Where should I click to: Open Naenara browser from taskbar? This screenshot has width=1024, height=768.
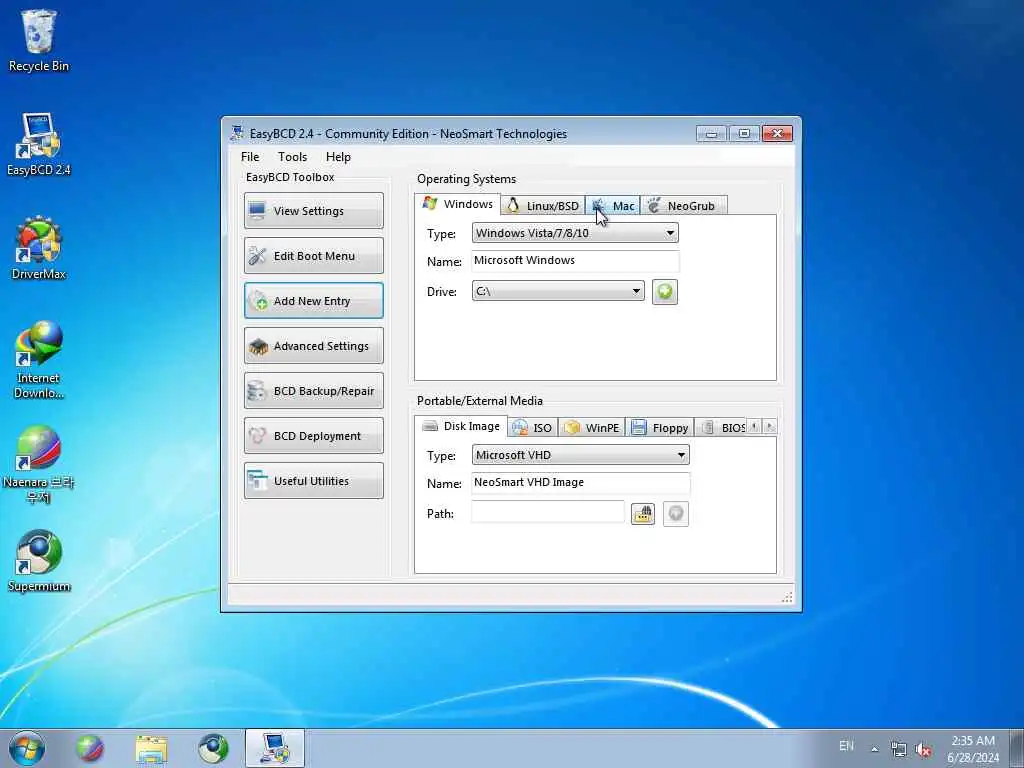point(89,748)
